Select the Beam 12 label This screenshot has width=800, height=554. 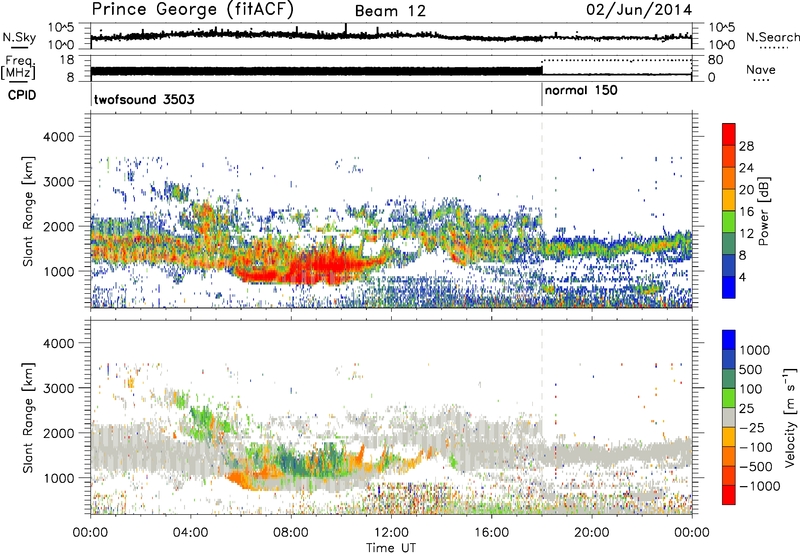(390, 11)
